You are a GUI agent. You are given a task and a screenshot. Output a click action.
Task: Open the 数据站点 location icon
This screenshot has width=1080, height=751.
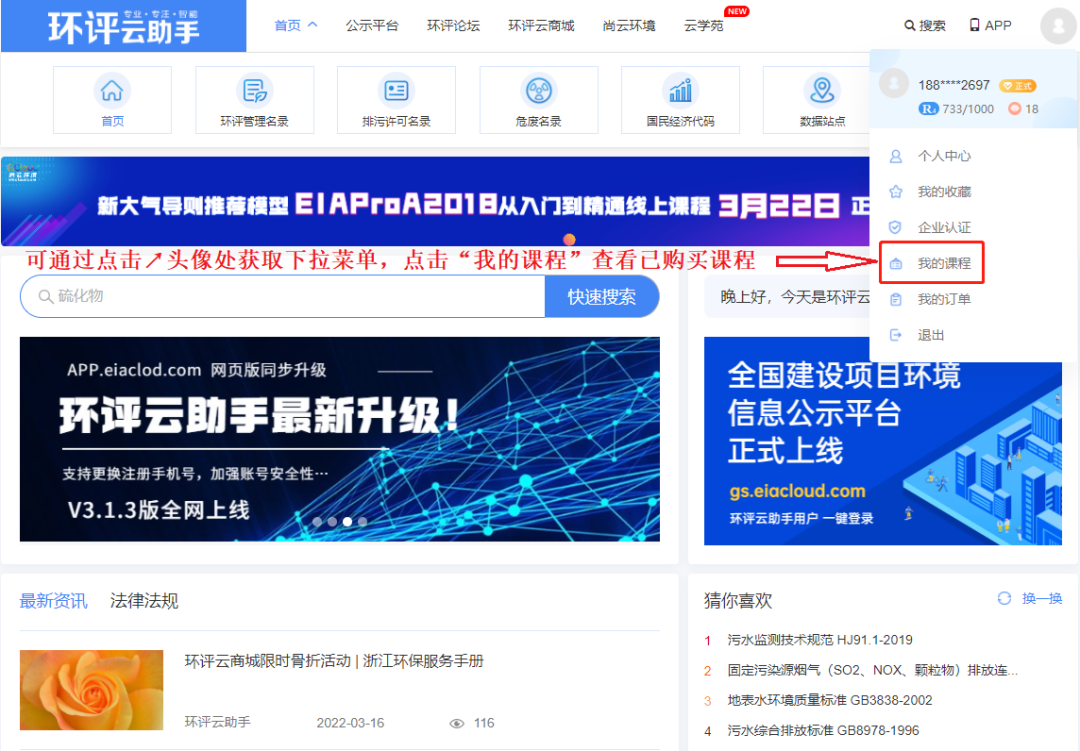(822, 90)
